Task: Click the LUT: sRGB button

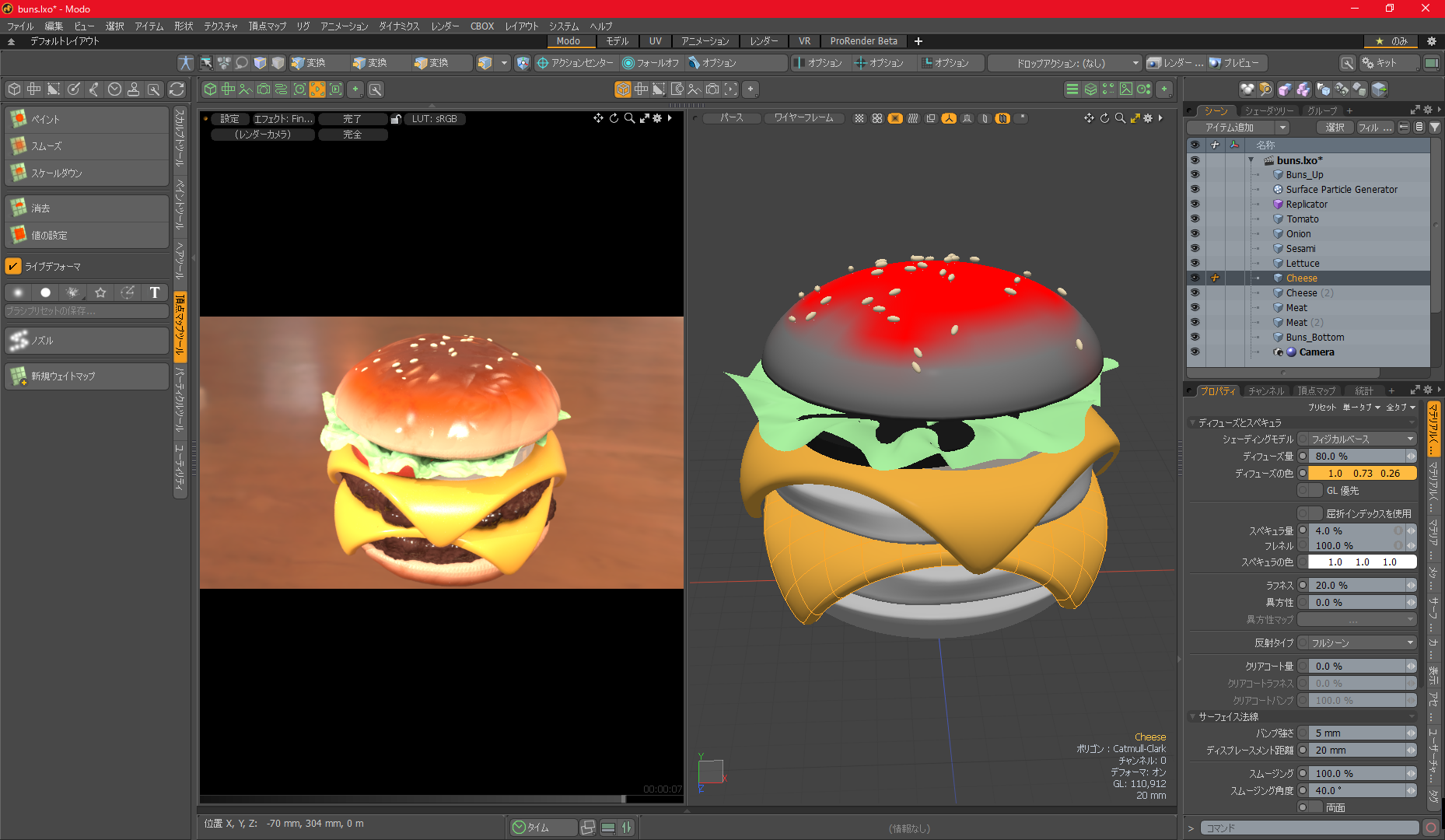Action: click(x=434, y=119)
